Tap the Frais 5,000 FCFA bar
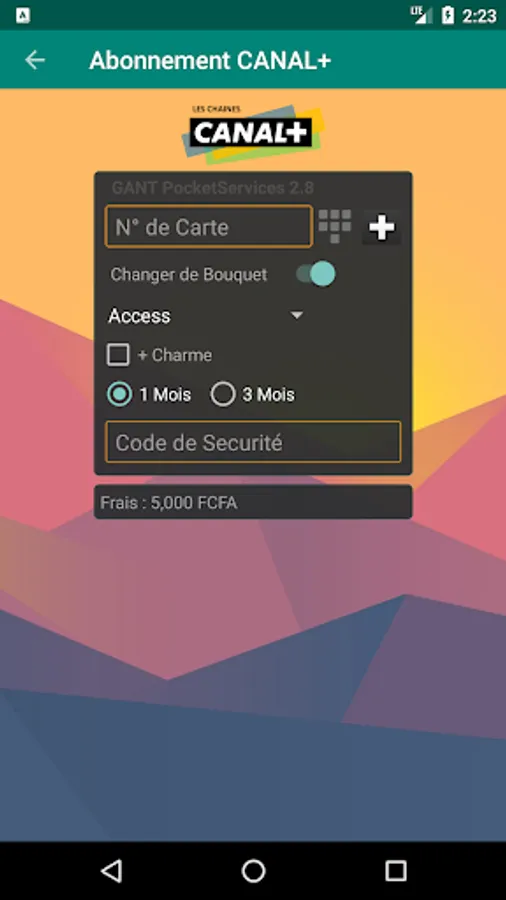The width and height of the screenshot is (506, 900). coord(253,502)
